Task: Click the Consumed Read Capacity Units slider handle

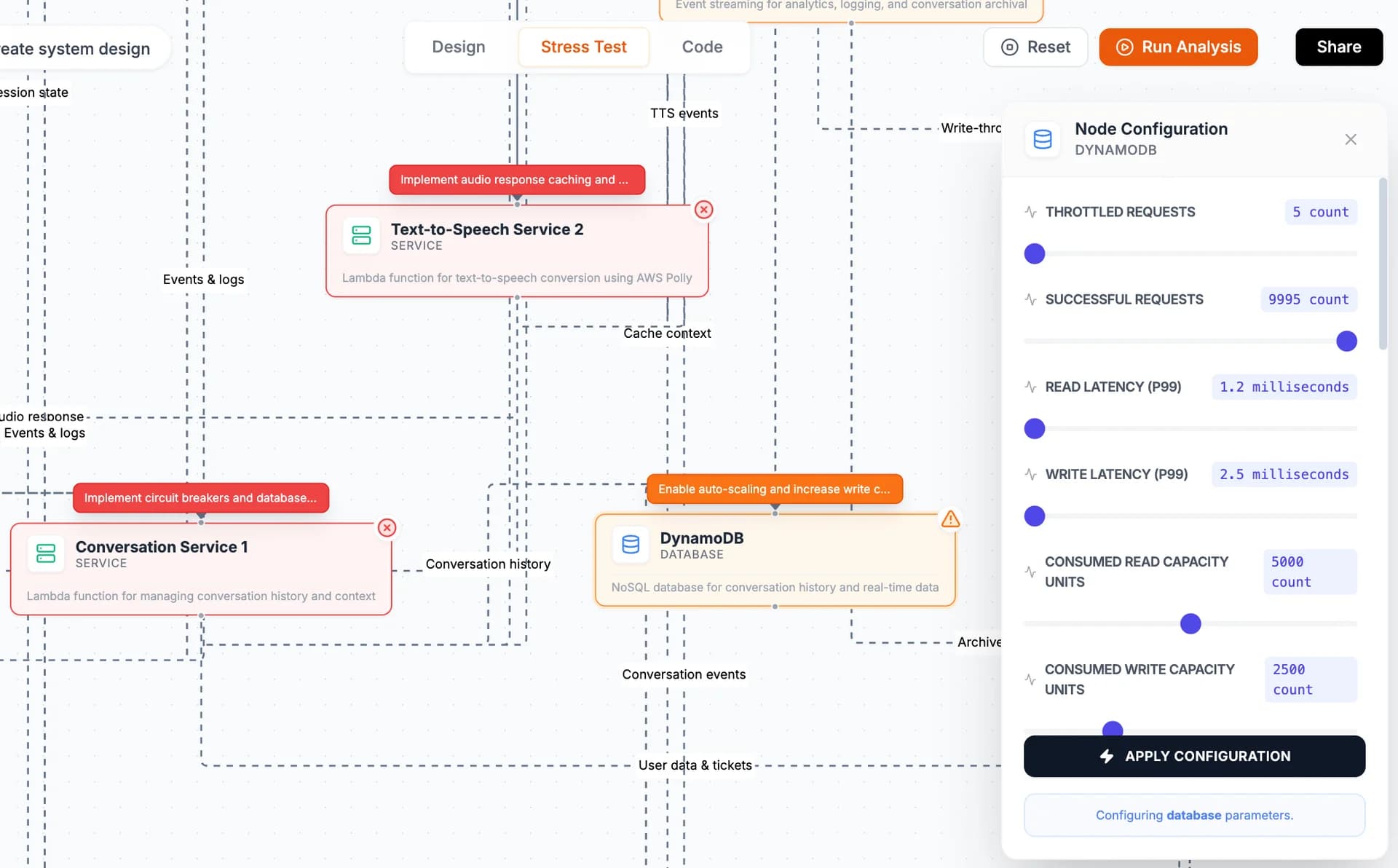Action: pyautogui.click(x=1190, y=623)
